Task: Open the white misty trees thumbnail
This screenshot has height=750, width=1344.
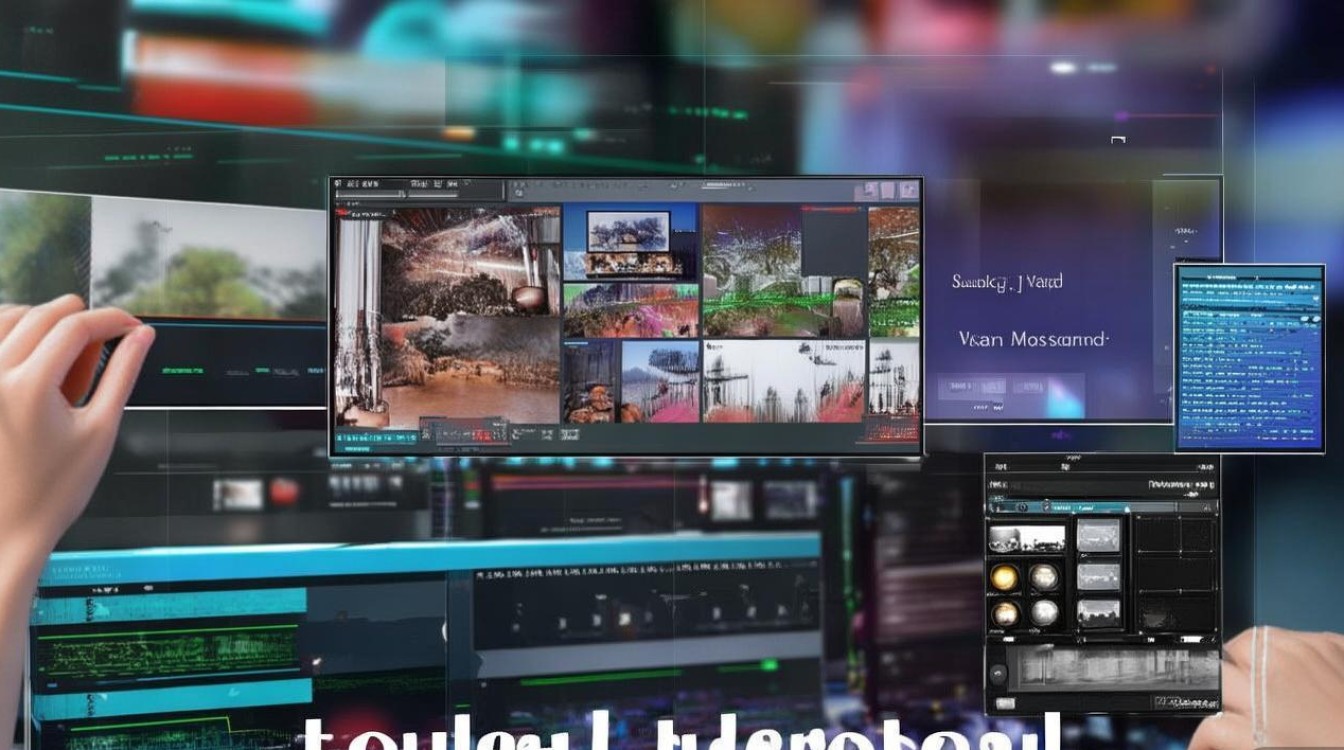Action: (x=782, y=381)
